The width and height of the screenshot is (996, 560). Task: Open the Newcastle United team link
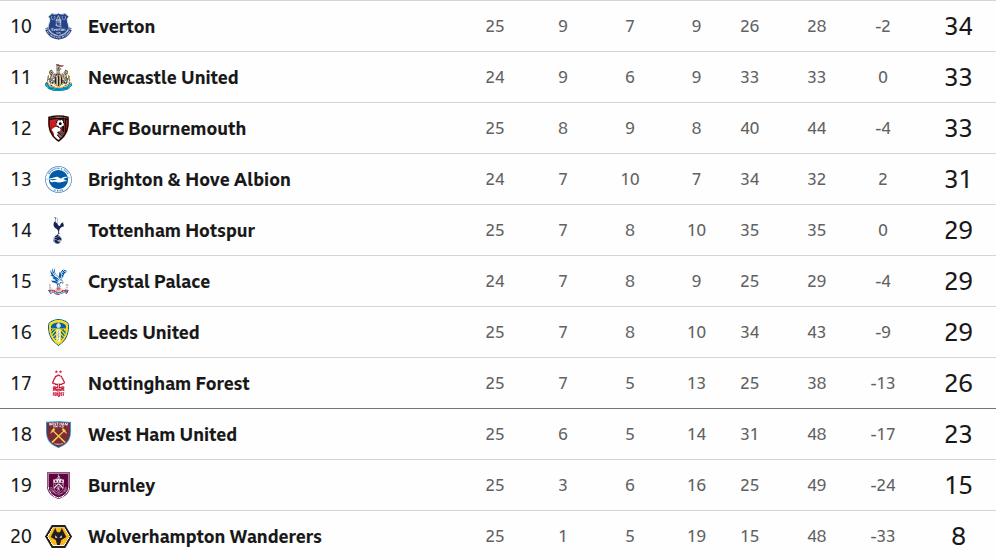coord(163,78)
